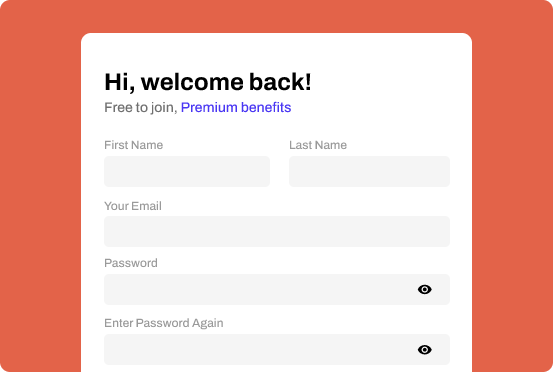Click the Enter Password Again label
This screenshot has width=553, height=372.
(164, 323)
